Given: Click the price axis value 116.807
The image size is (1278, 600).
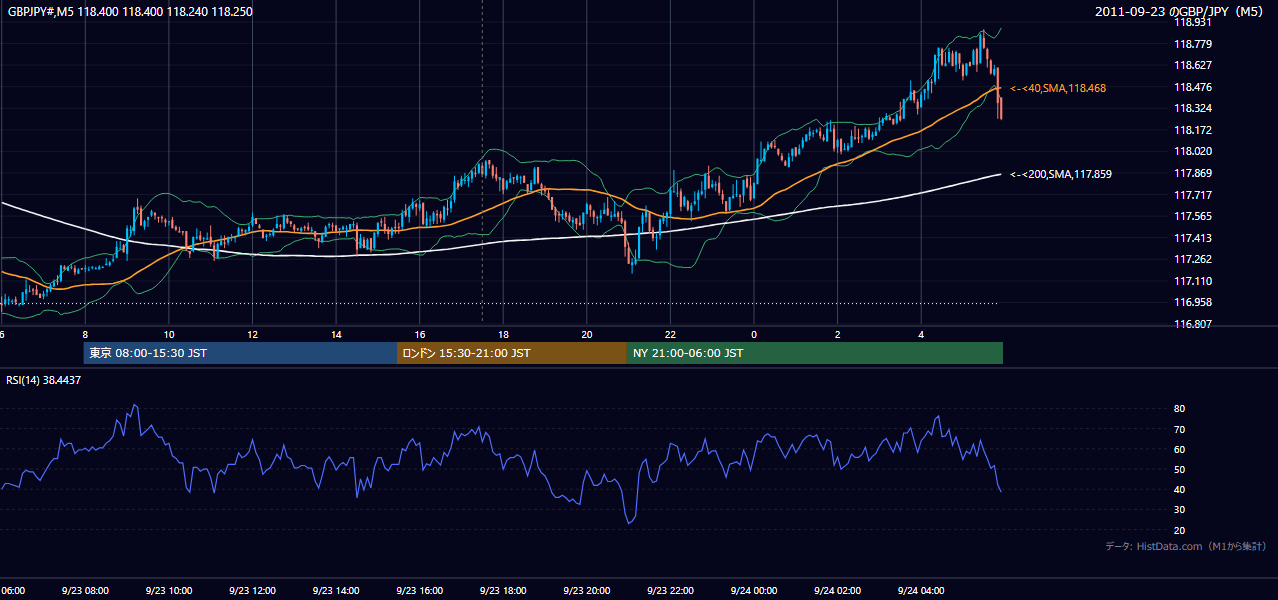Looking at the screenshot, I should pyautogui.click(x=1194, y=324).
